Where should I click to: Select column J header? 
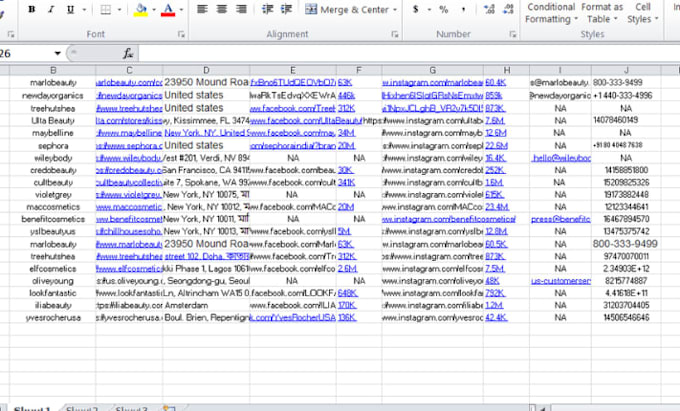(626, 70)
